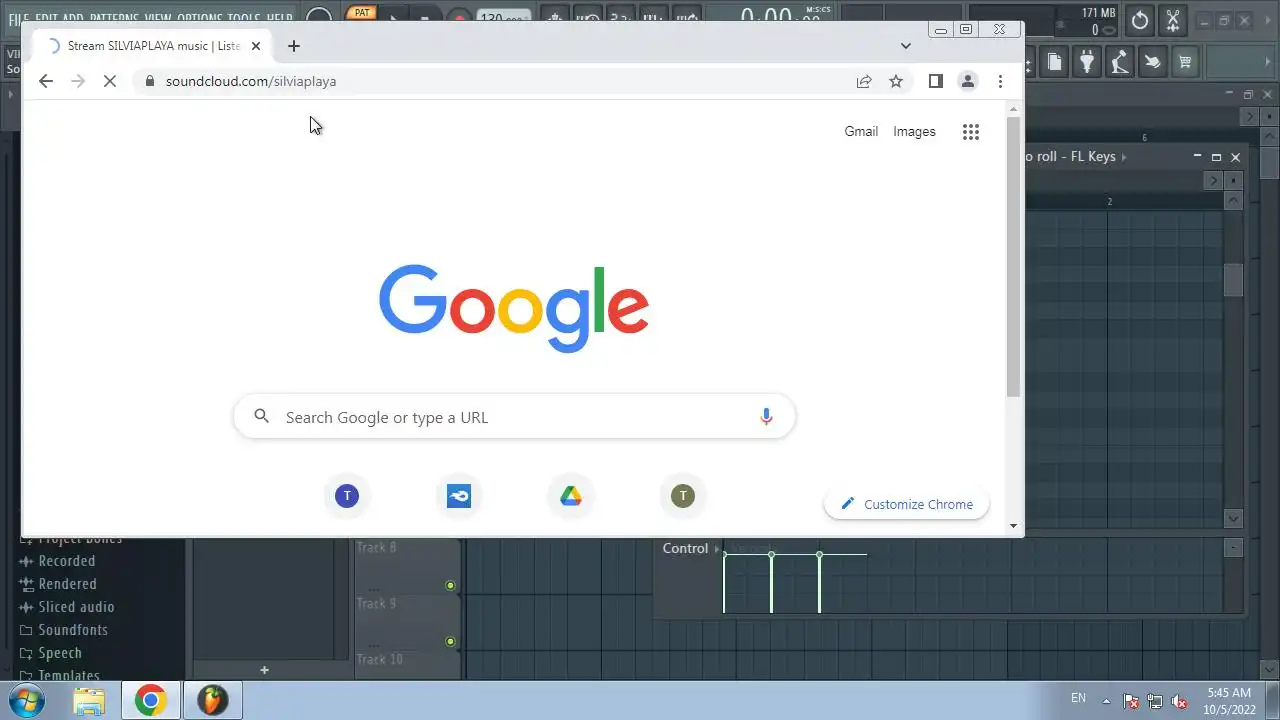Open Windows Explorer from taskbar
This screenshot has height=720, width=1280.
(89, 700)
